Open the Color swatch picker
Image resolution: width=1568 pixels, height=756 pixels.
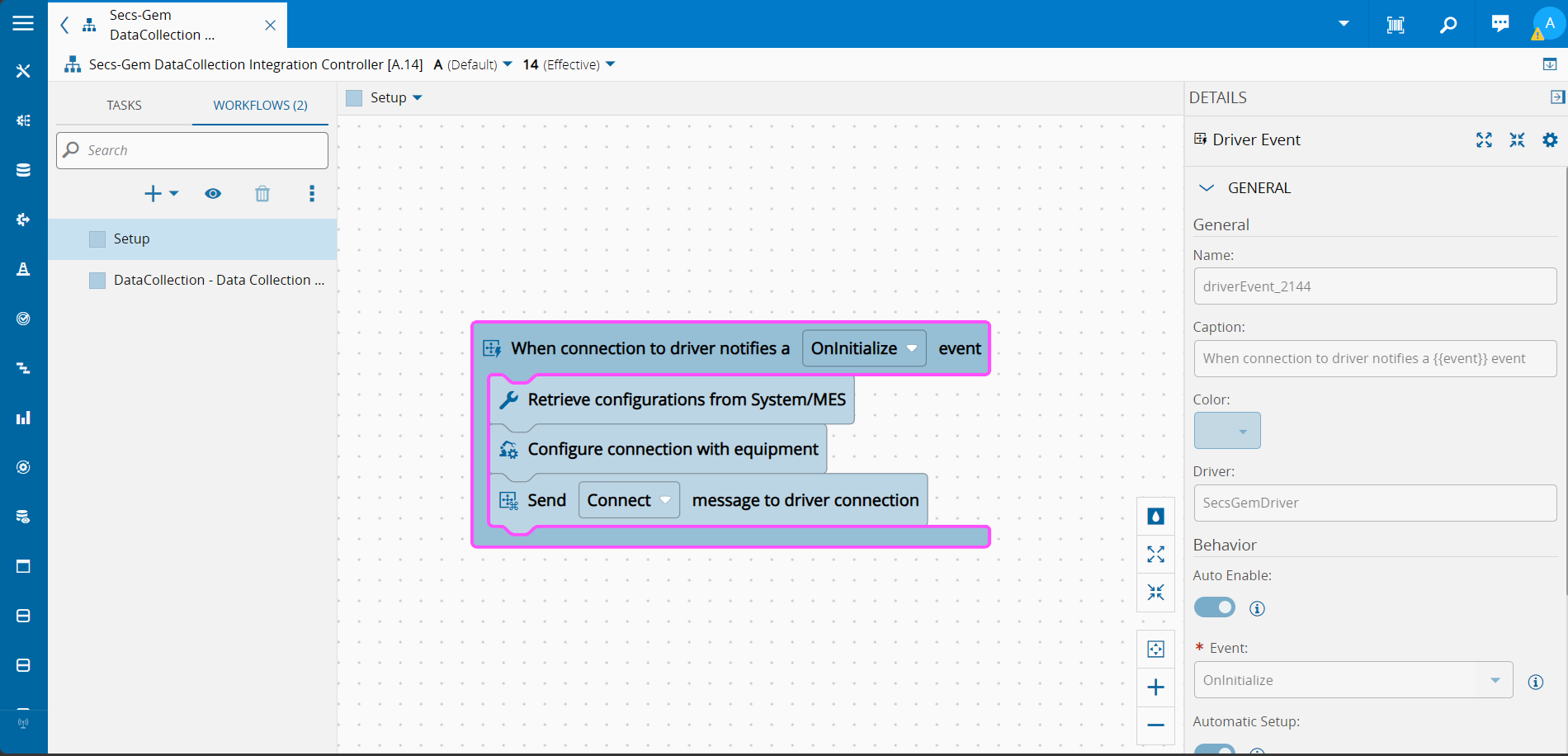coord(1227,431)
